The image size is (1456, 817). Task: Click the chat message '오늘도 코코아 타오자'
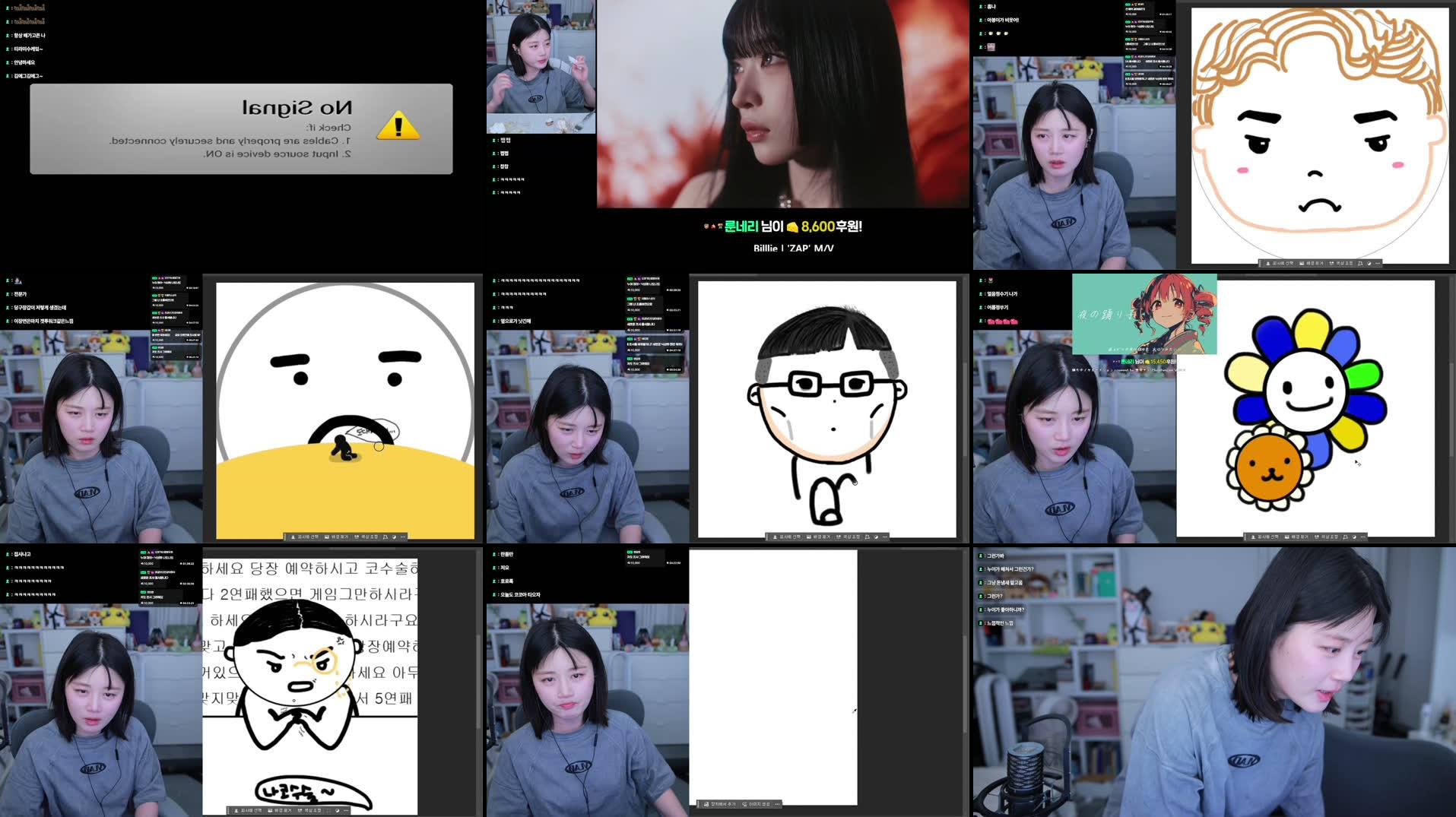pyautogui.click(x=520, y=594)
